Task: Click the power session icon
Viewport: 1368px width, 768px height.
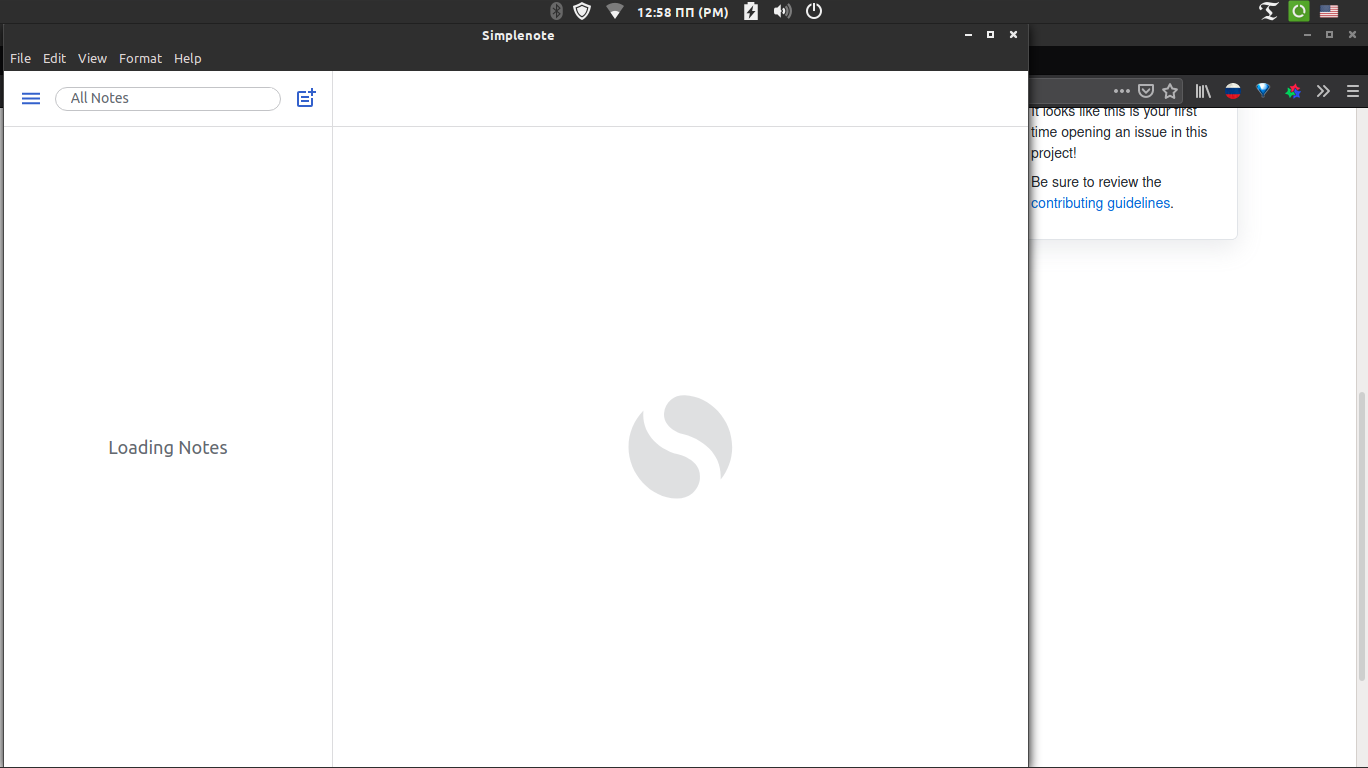Action: (814, 11)
